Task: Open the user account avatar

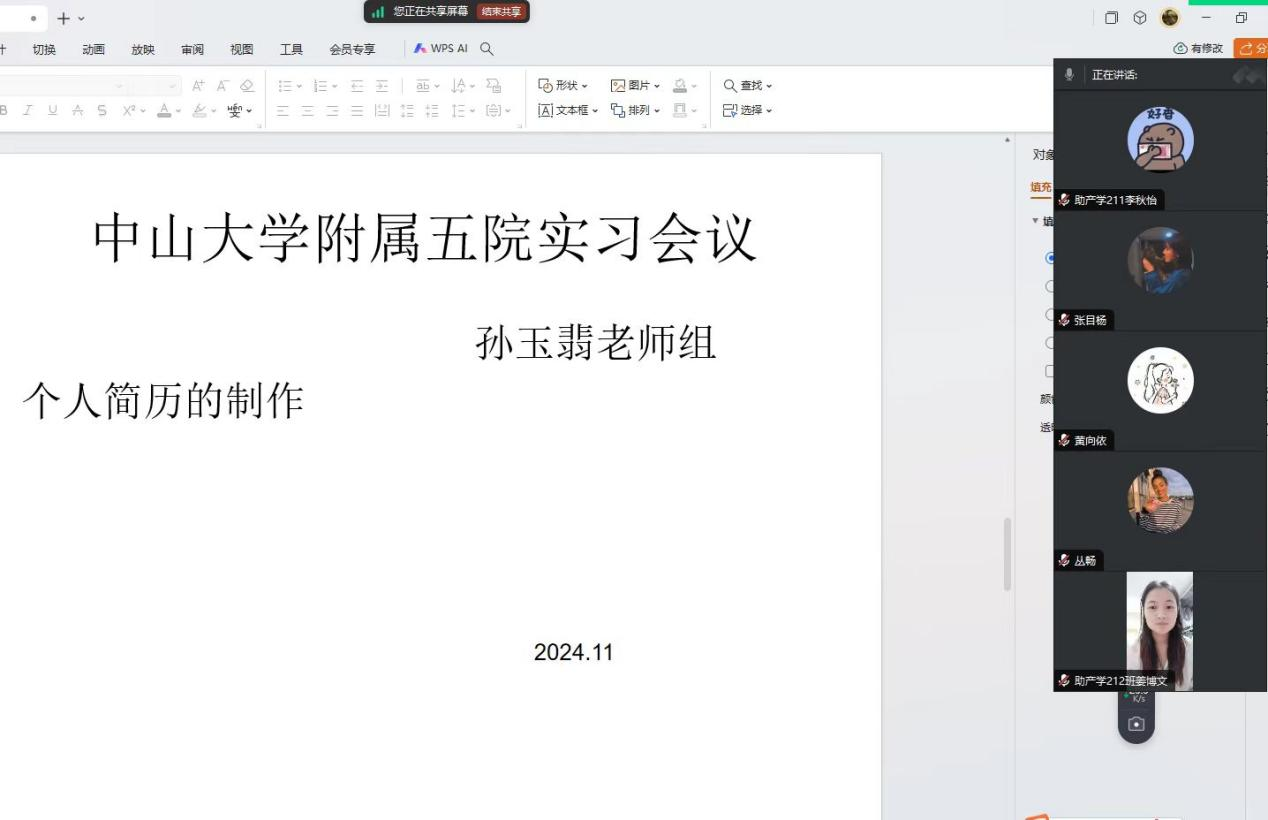Action: [1169, 18]
